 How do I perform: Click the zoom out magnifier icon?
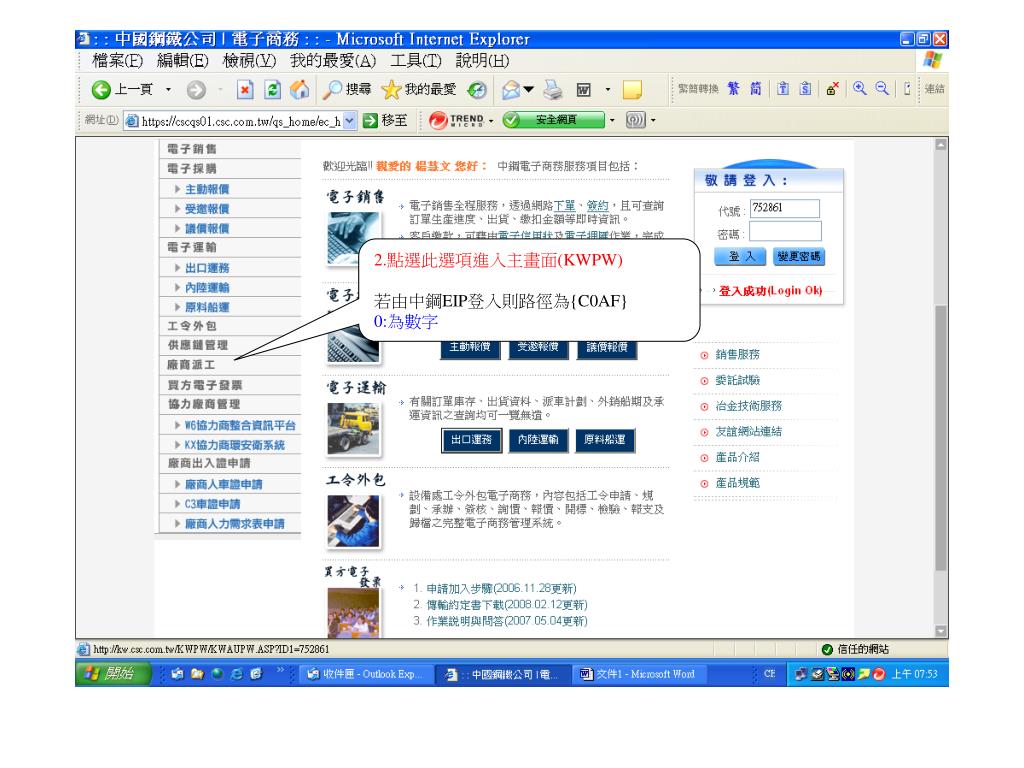click(882, 89)
